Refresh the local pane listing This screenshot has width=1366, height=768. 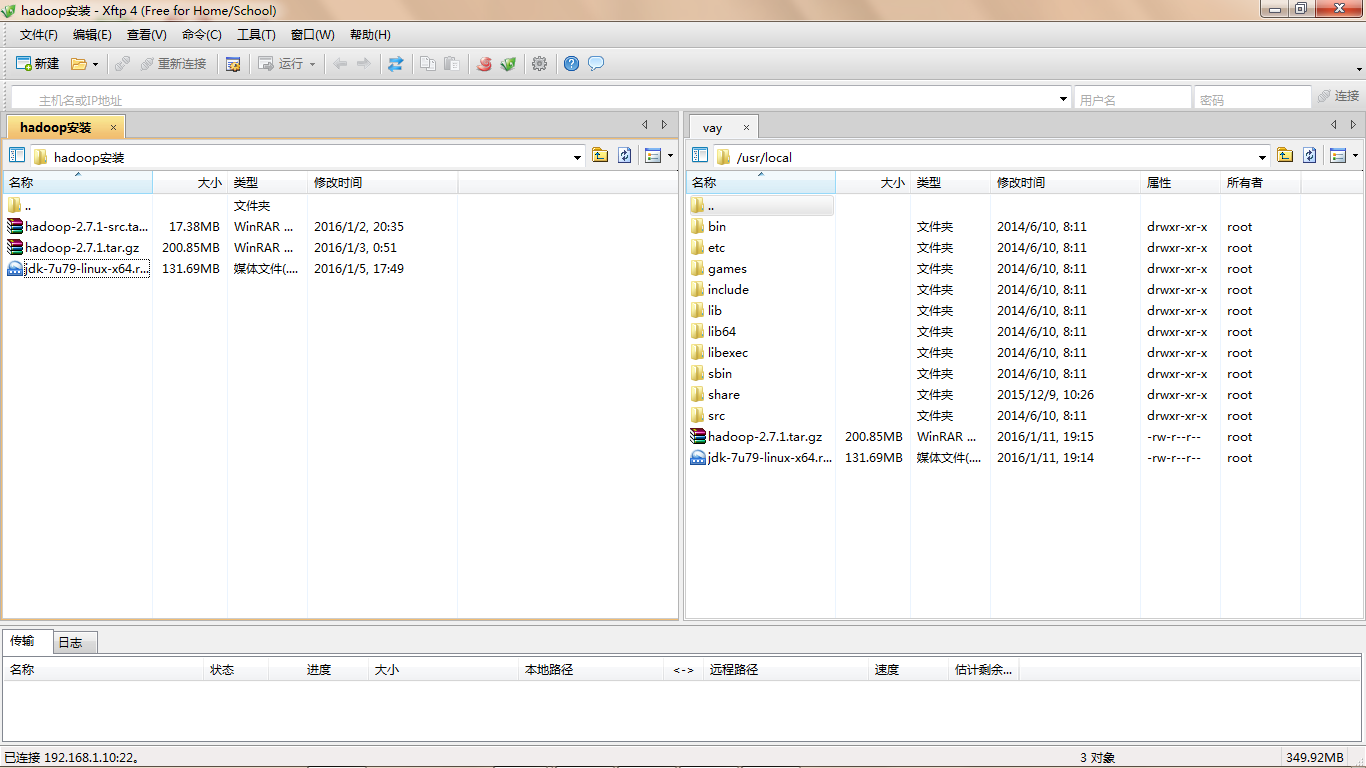click(x=625, y=155)
